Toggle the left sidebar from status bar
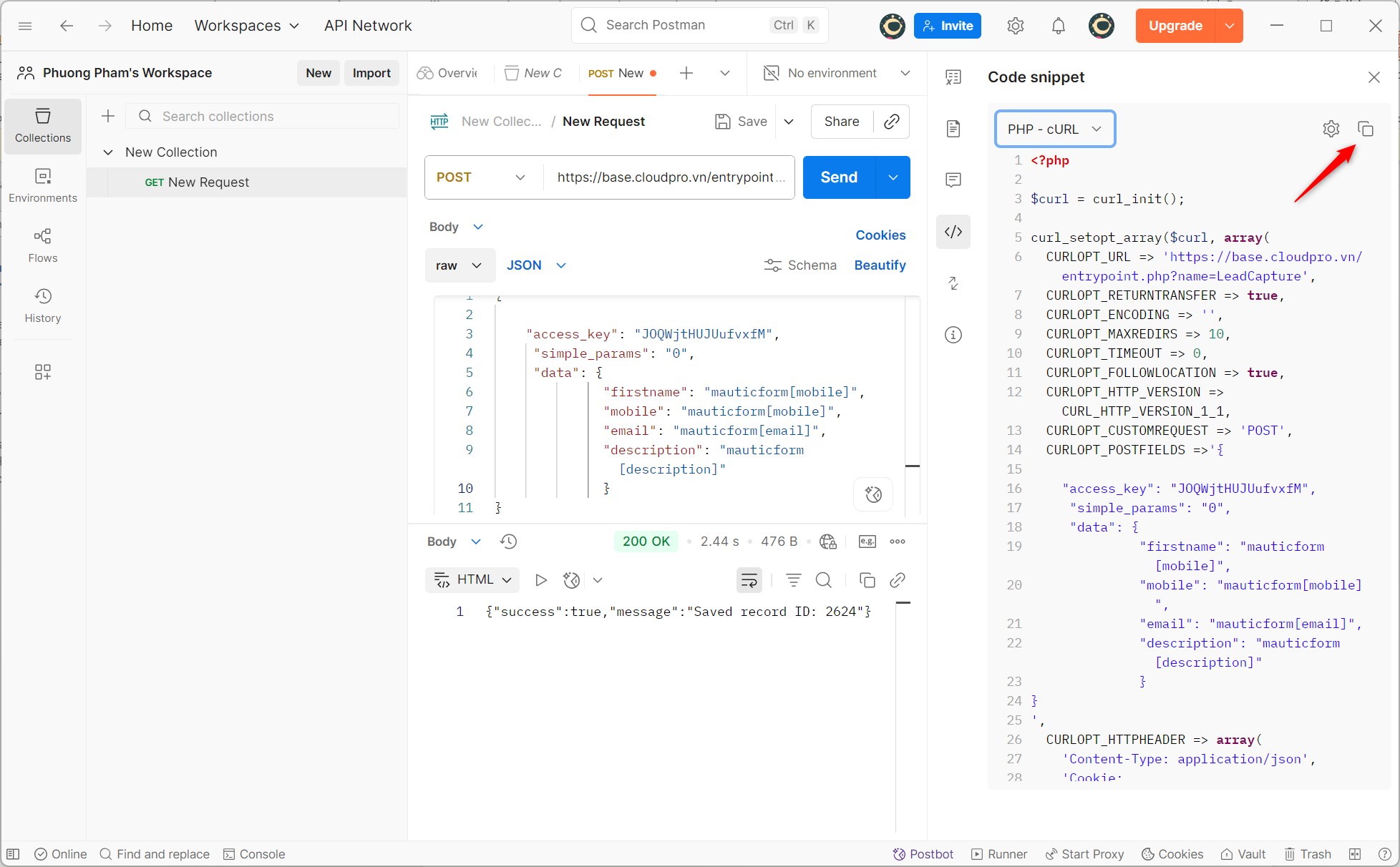This screenshot has width=1400, height=867. 13,854
